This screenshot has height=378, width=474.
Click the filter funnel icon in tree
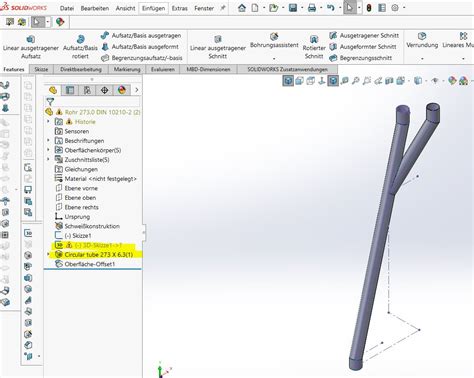[50, 101]
